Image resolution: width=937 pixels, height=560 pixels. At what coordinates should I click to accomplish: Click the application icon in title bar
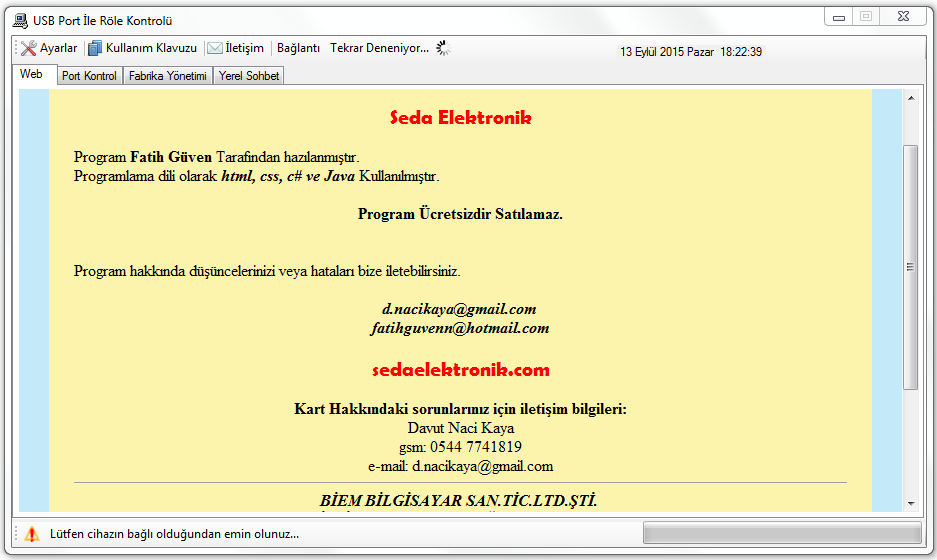tap(20, 21)
